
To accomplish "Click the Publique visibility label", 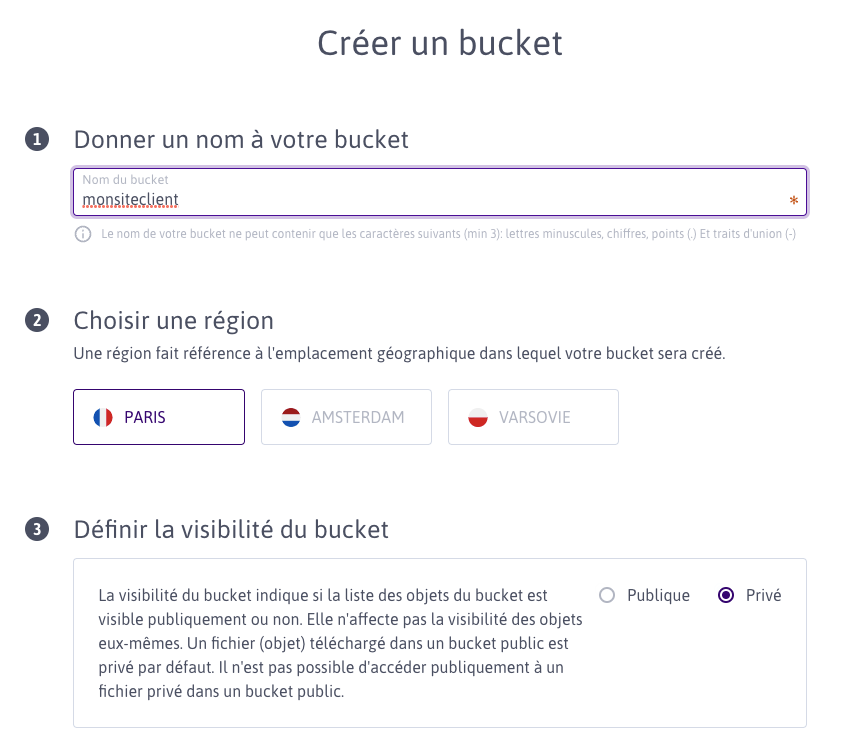I will coord(658,595).
